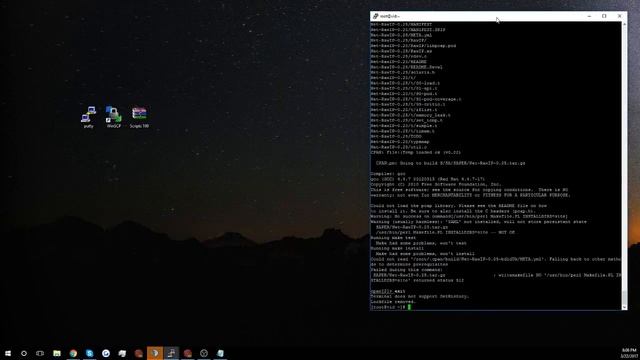Click the terminal scrollbar down arrow
Screen dimensions: 640x360
click(x=624, y=307)
